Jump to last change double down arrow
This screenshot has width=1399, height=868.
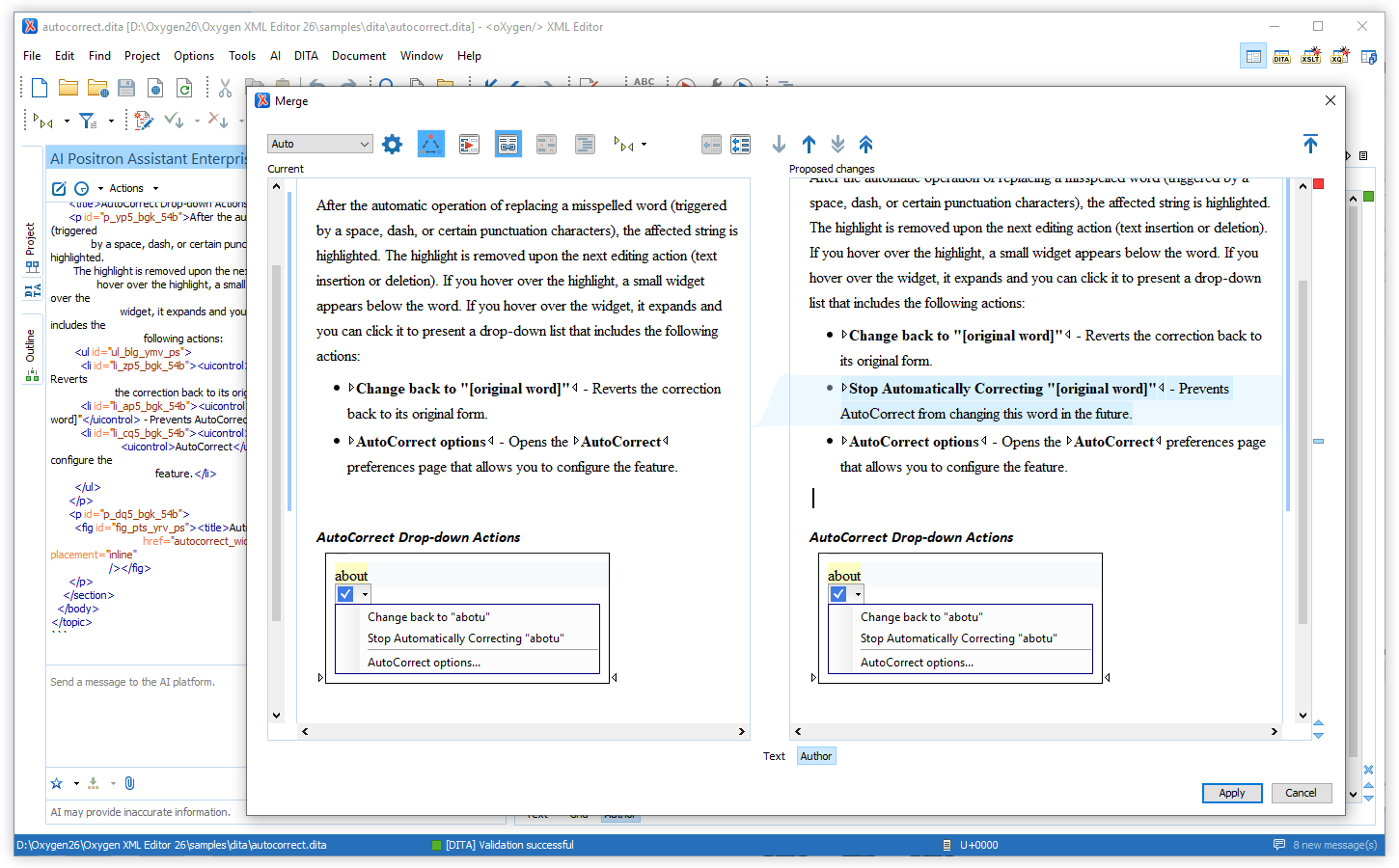pos(837,145)
